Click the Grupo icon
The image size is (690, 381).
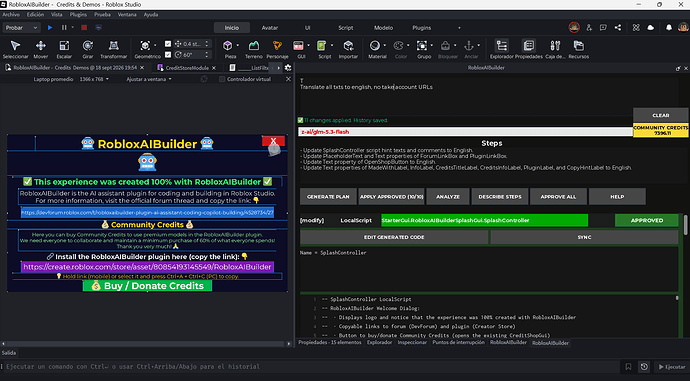(x=422, y=46)
